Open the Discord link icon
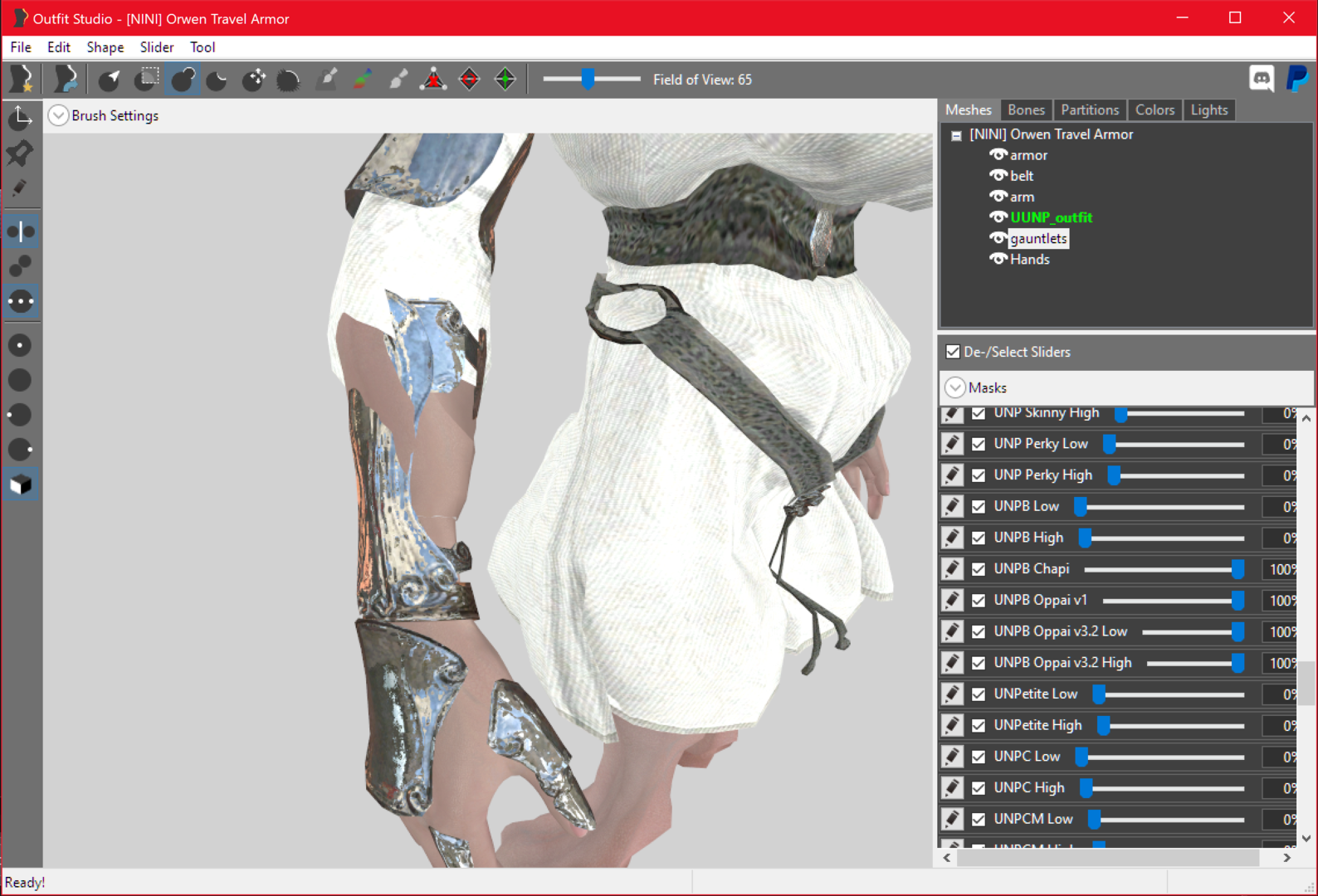The height and width of the screenshot is (896, 1318). pos(1262,79)
